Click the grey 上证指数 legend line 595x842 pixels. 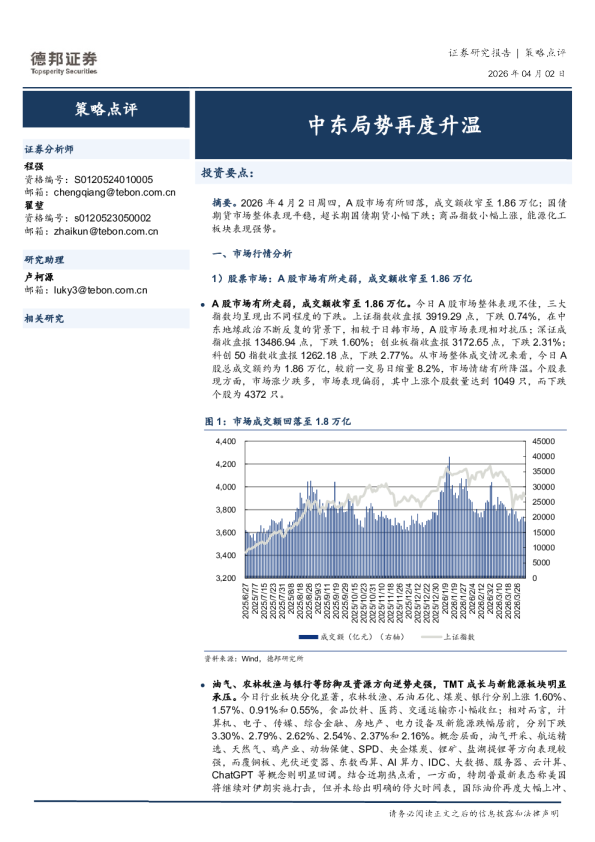click(x=431, y=637)
